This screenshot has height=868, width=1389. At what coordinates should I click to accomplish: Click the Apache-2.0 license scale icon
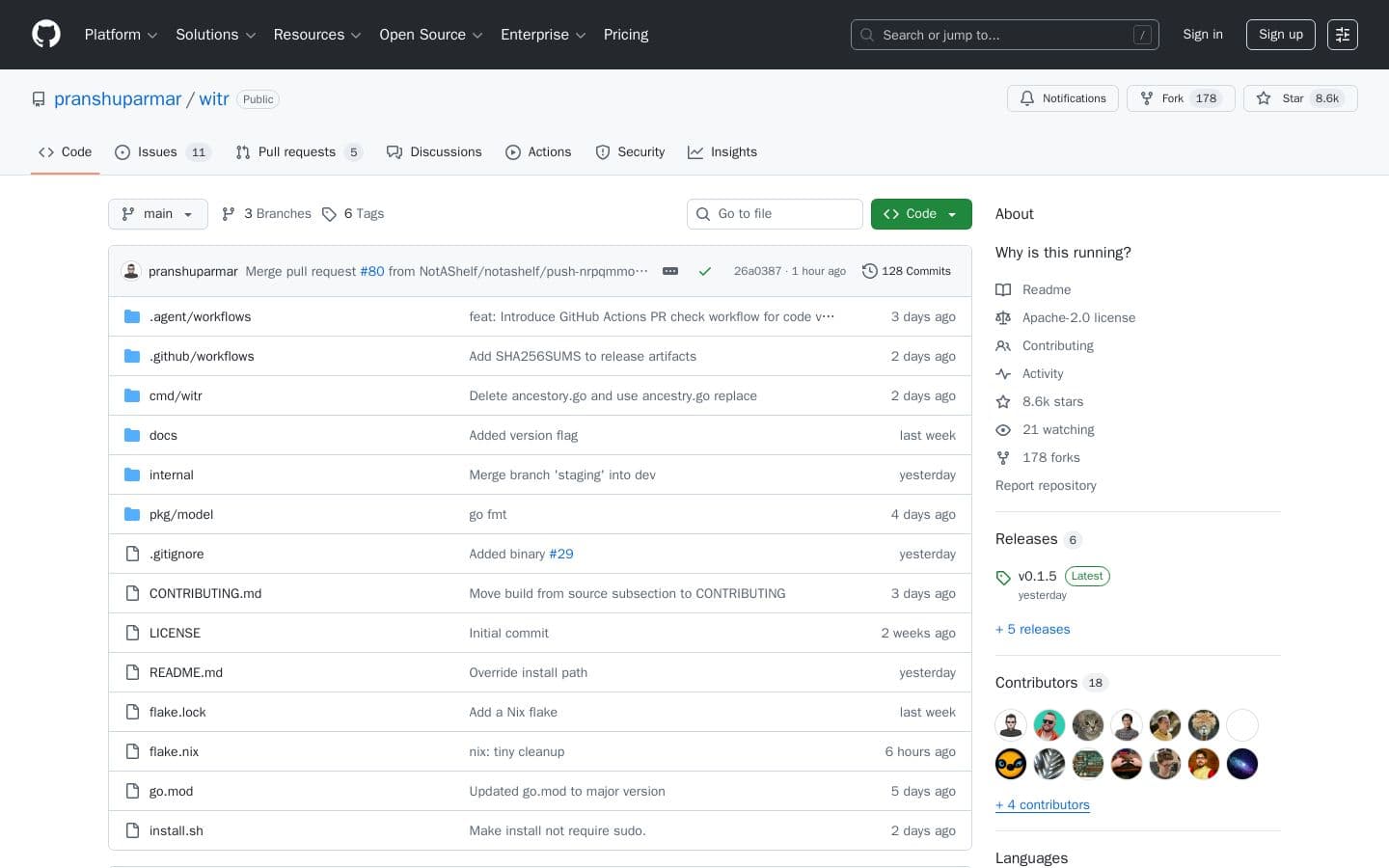tap(1004, 317)
